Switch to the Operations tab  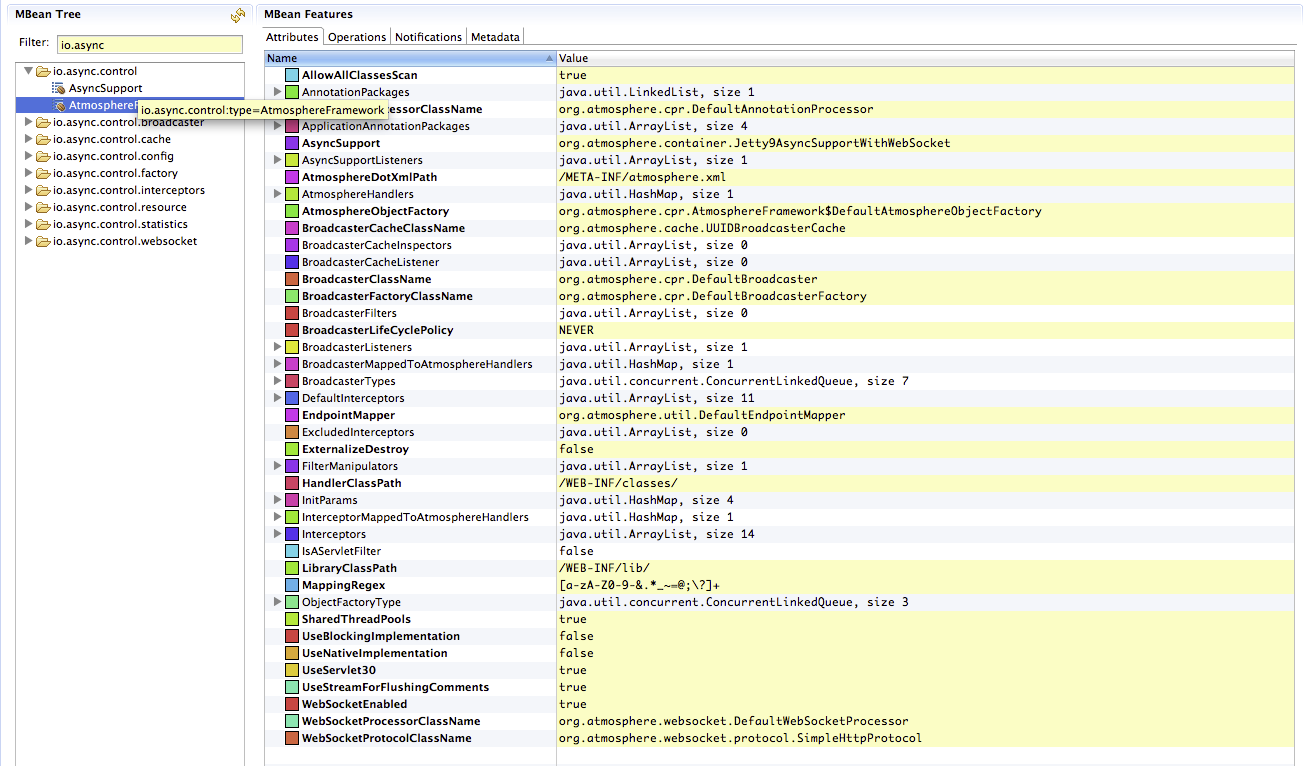(x=357, y=37)
